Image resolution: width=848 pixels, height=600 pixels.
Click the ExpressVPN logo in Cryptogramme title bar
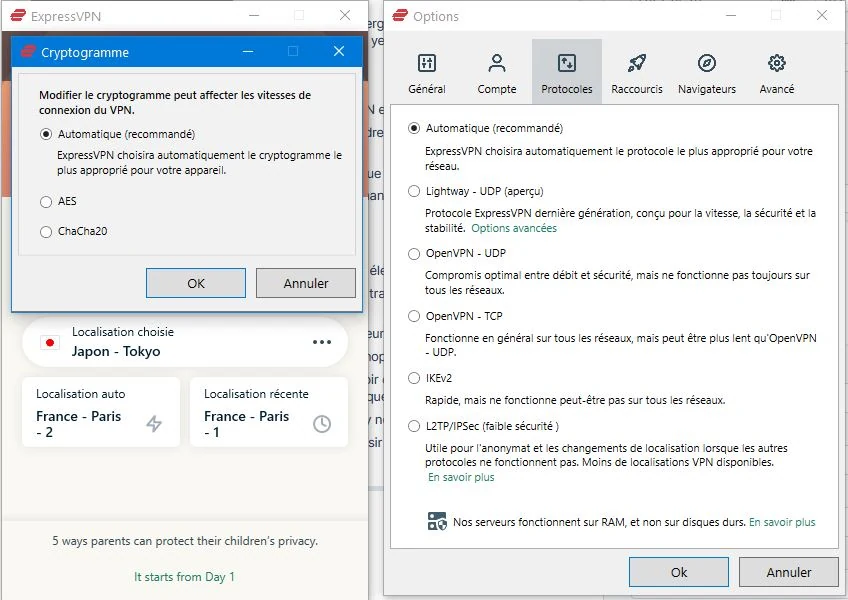point(28,51)
